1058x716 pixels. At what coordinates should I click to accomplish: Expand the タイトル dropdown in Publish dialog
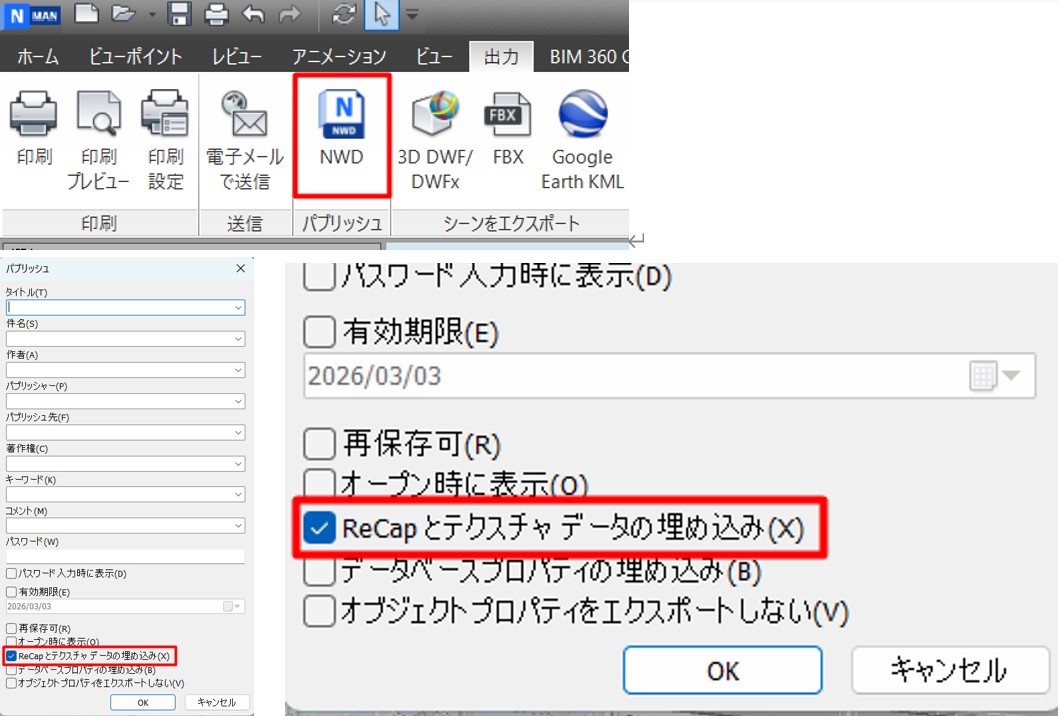pos(238,308)
